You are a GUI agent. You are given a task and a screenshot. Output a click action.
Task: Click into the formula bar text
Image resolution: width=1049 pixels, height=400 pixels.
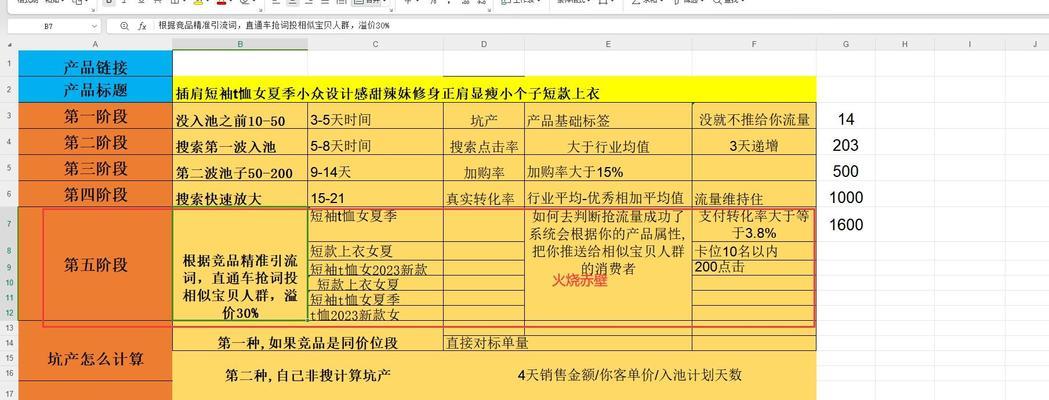point(274,26)
